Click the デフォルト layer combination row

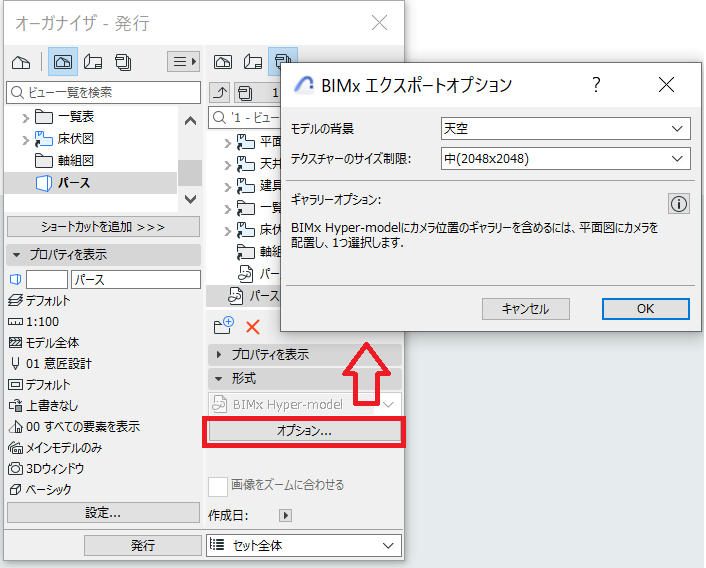[40, 300]
